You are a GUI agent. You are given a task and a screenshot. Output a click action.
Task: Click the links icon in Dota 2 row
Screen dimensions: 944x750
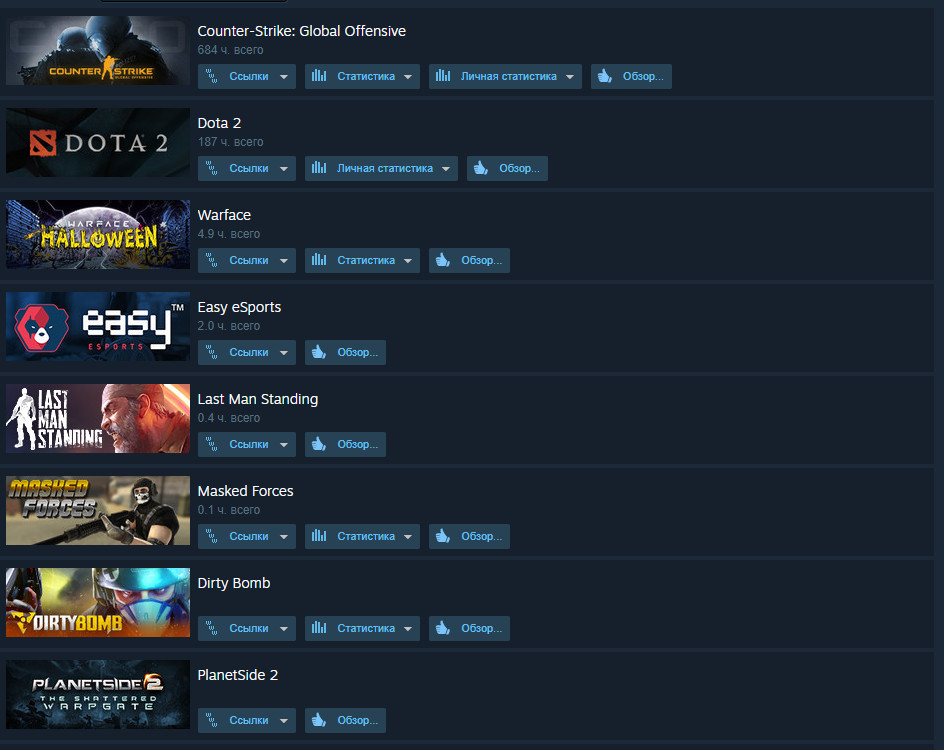point(211,168)
